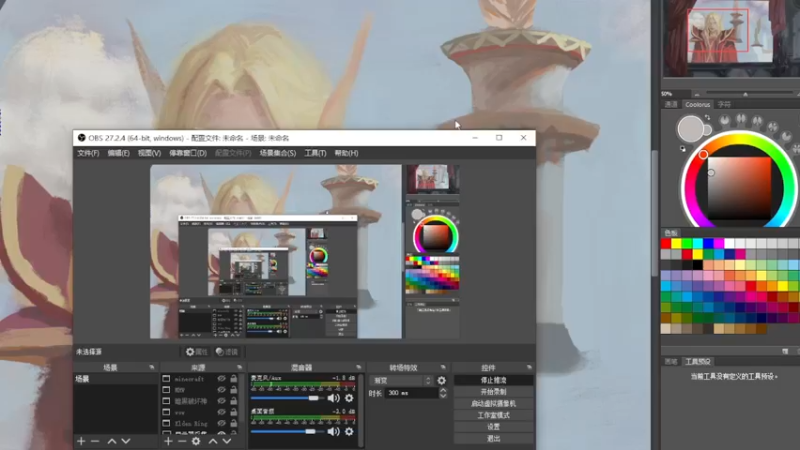Undock the 来源 panel with its header icon
The width and height of the screenshot is (800, 450).
point(239,367)
